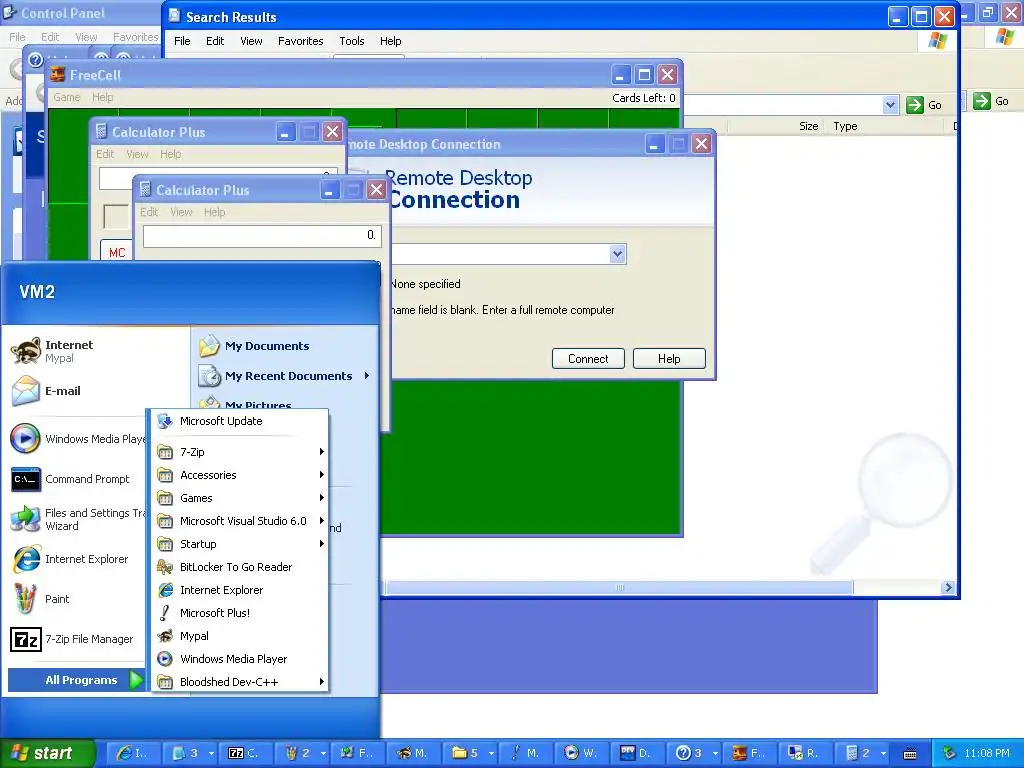1024x768 pixels.
Task: Switch to Internet Explorer taskbar button
Action: [131, 753]
